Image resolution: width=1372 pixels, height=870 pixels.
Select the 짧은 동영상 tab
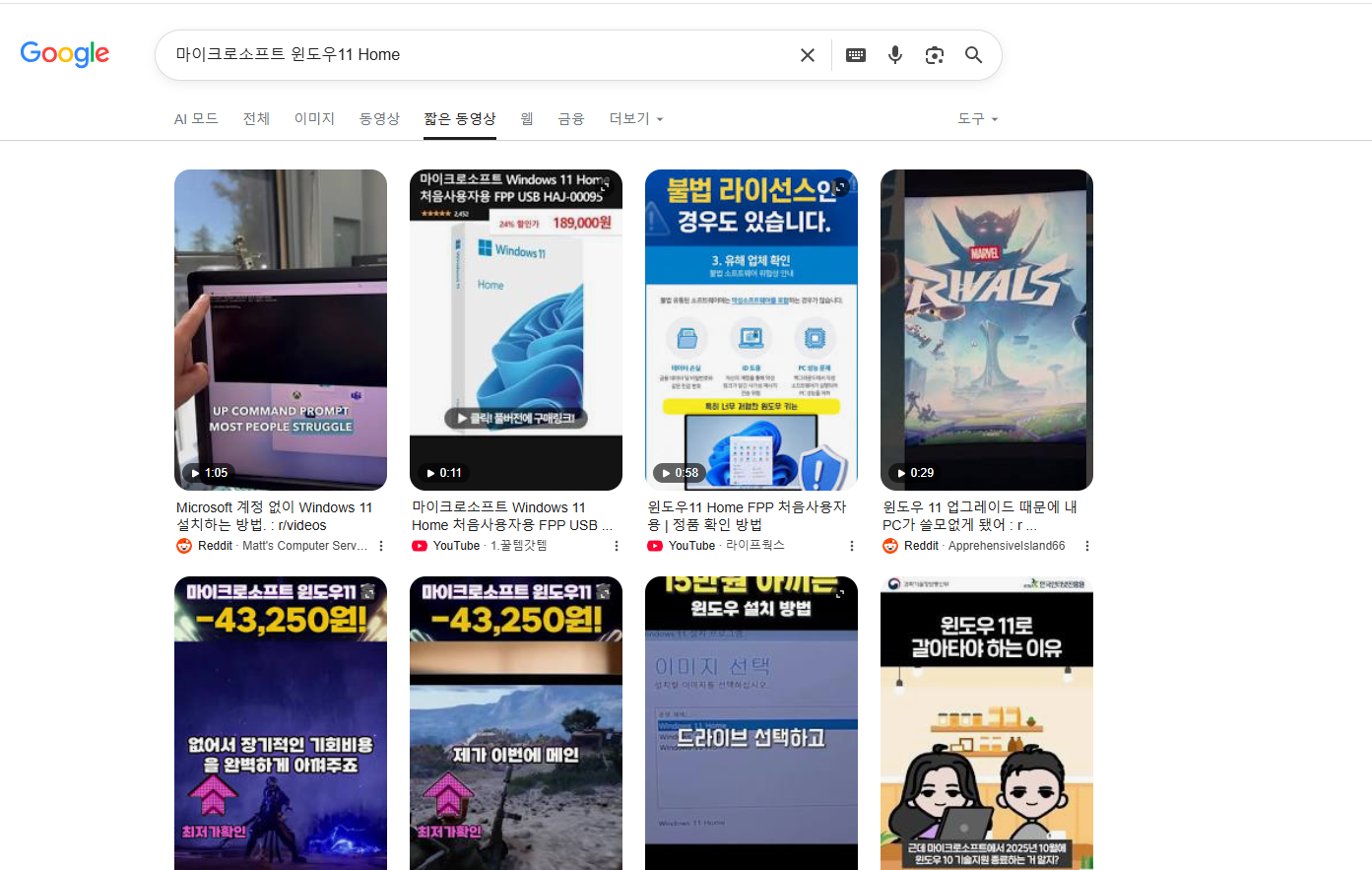460,118
